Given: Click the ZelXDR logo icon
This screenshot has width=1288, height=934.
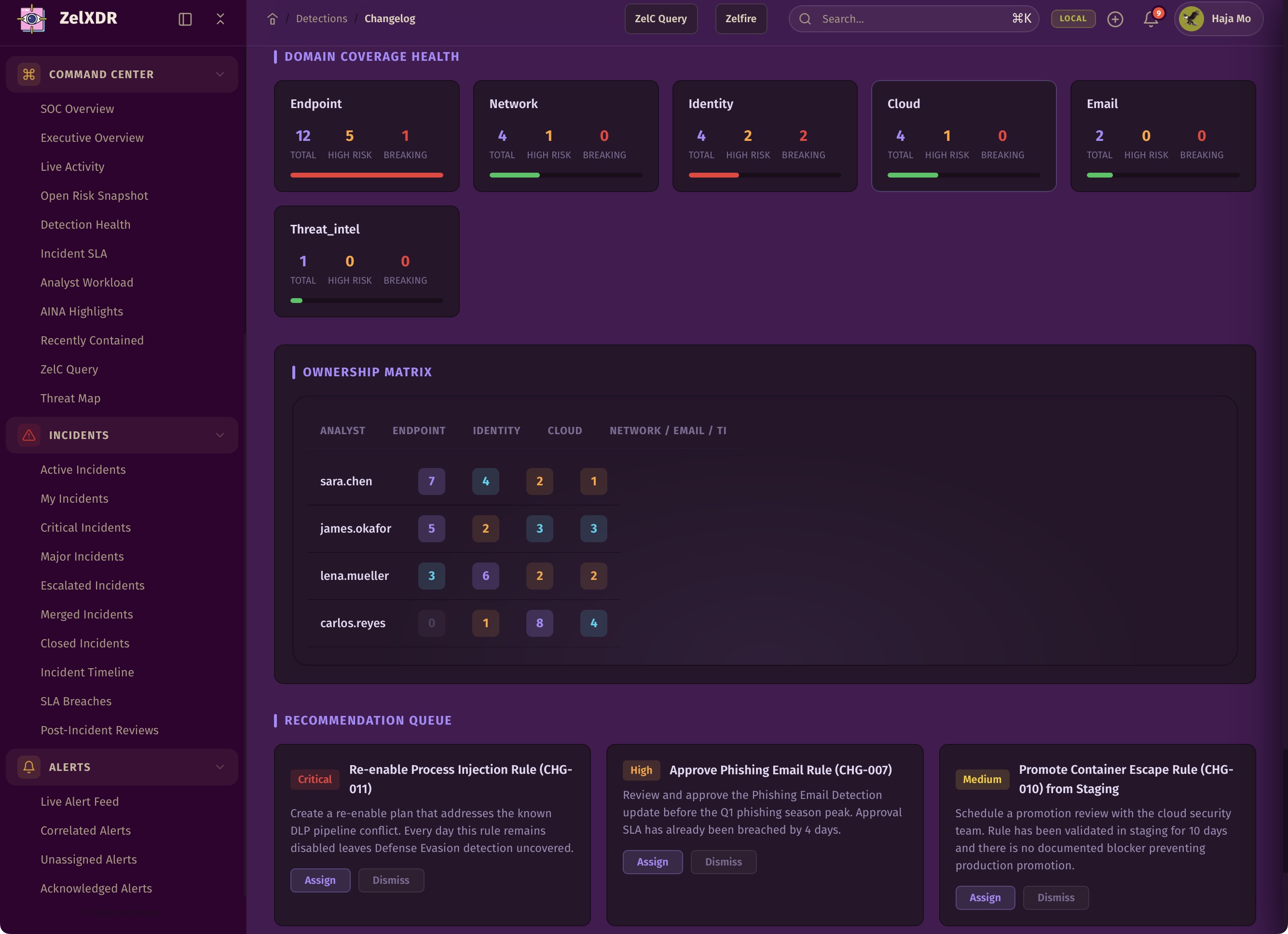Looking at the screenshot, I should click(32, 19).
